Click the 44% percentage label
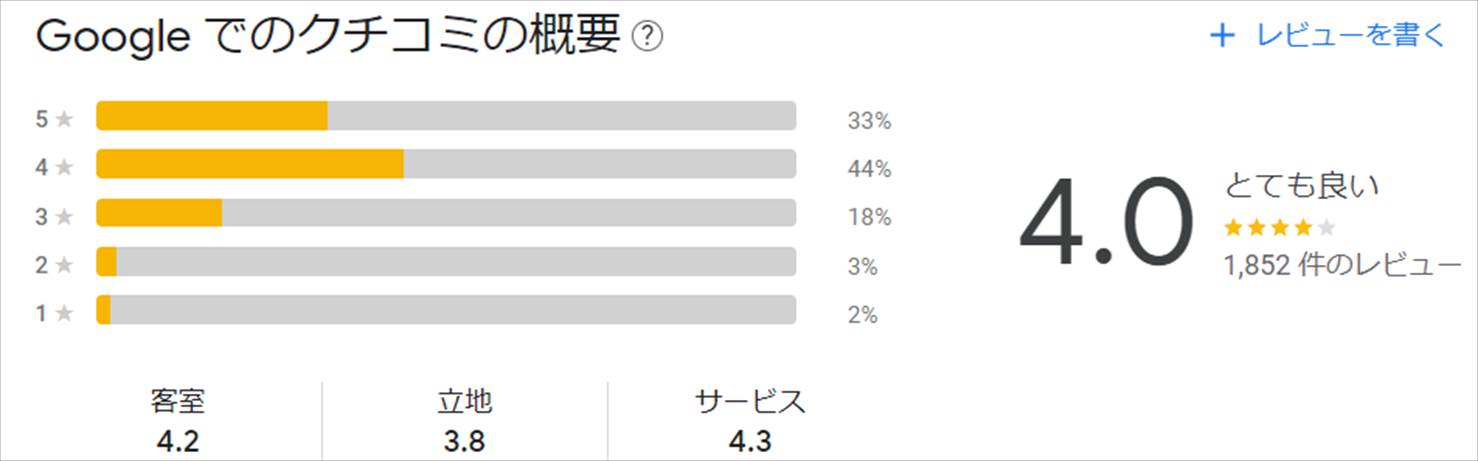Image resolution: width=1478 pixels, height=461 pixels. (x=869, y=169)
